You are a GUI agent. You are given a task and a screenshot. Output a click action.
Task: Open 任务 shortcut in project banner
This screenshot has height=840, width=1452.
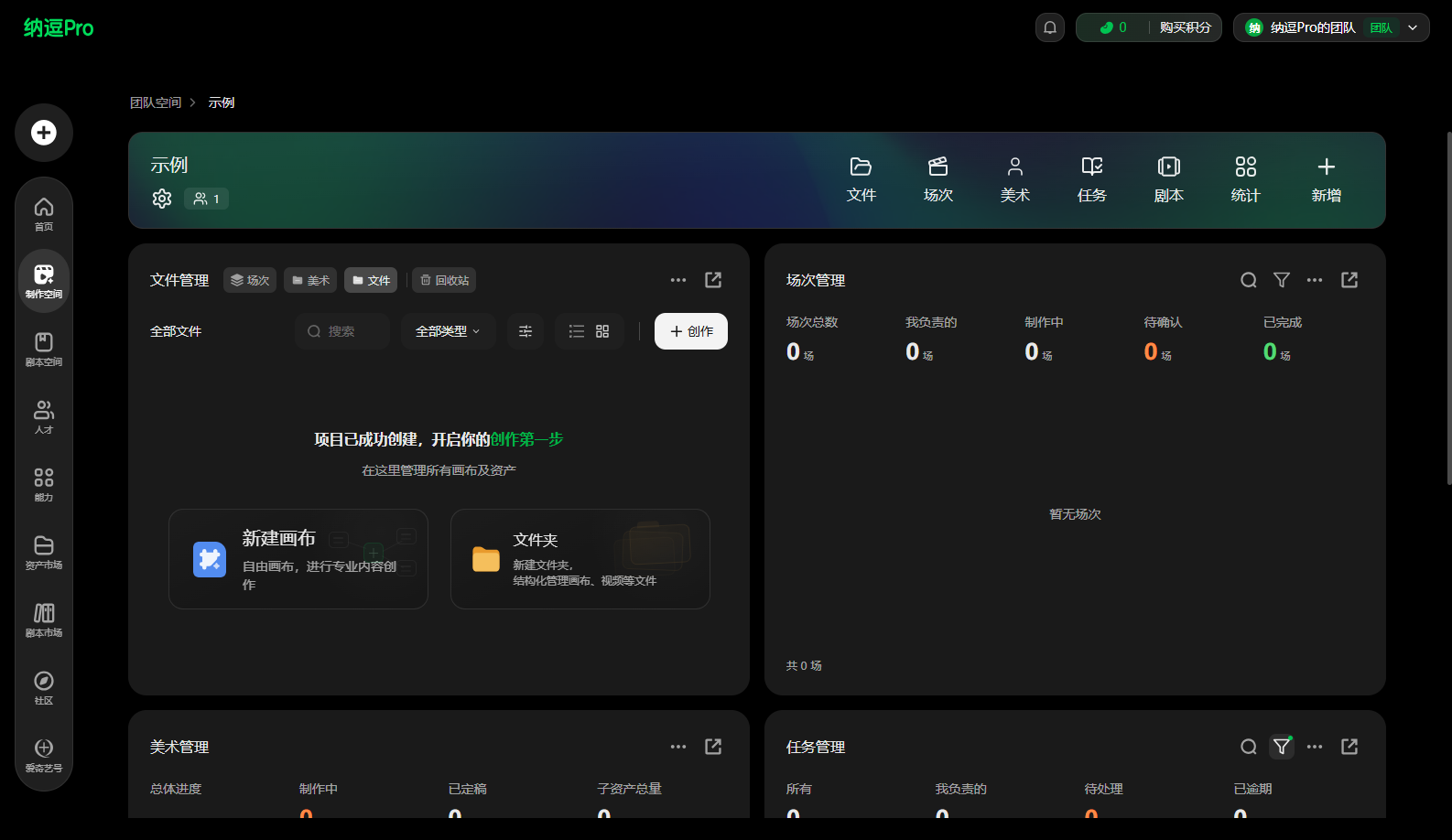tap(1092, 179)
